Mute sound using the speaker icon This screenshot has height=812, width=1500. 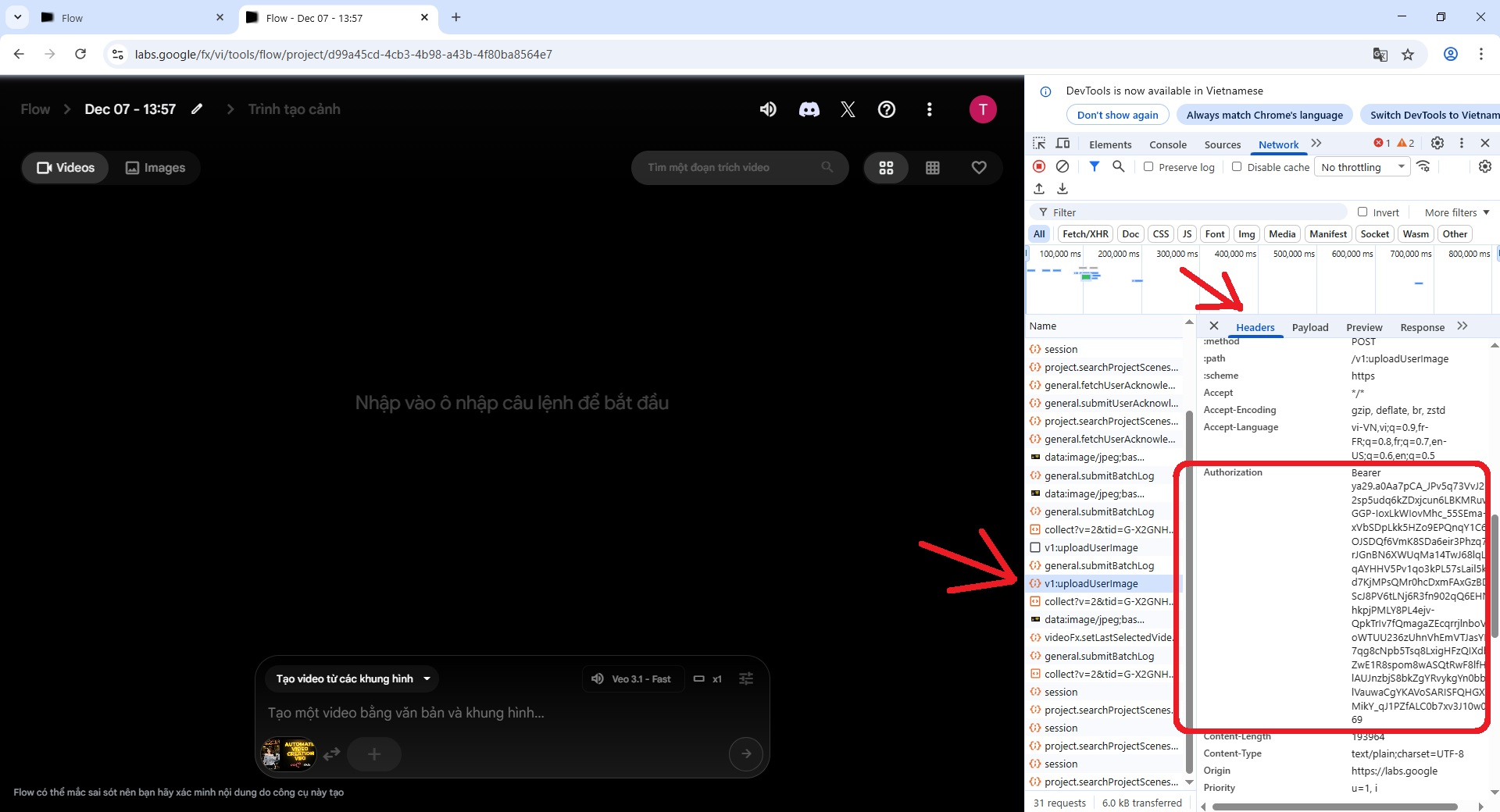click(768, 109)
